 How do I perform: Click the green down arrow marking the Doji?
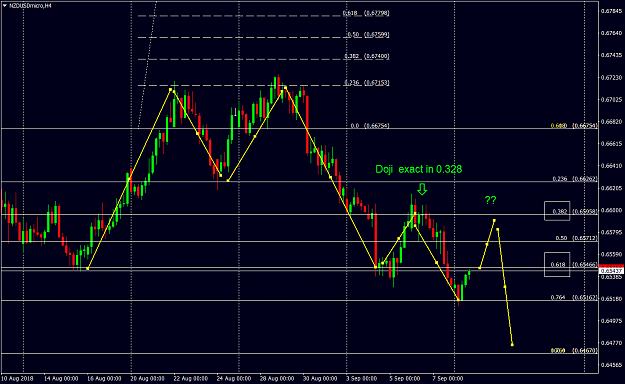click(422, 189)
